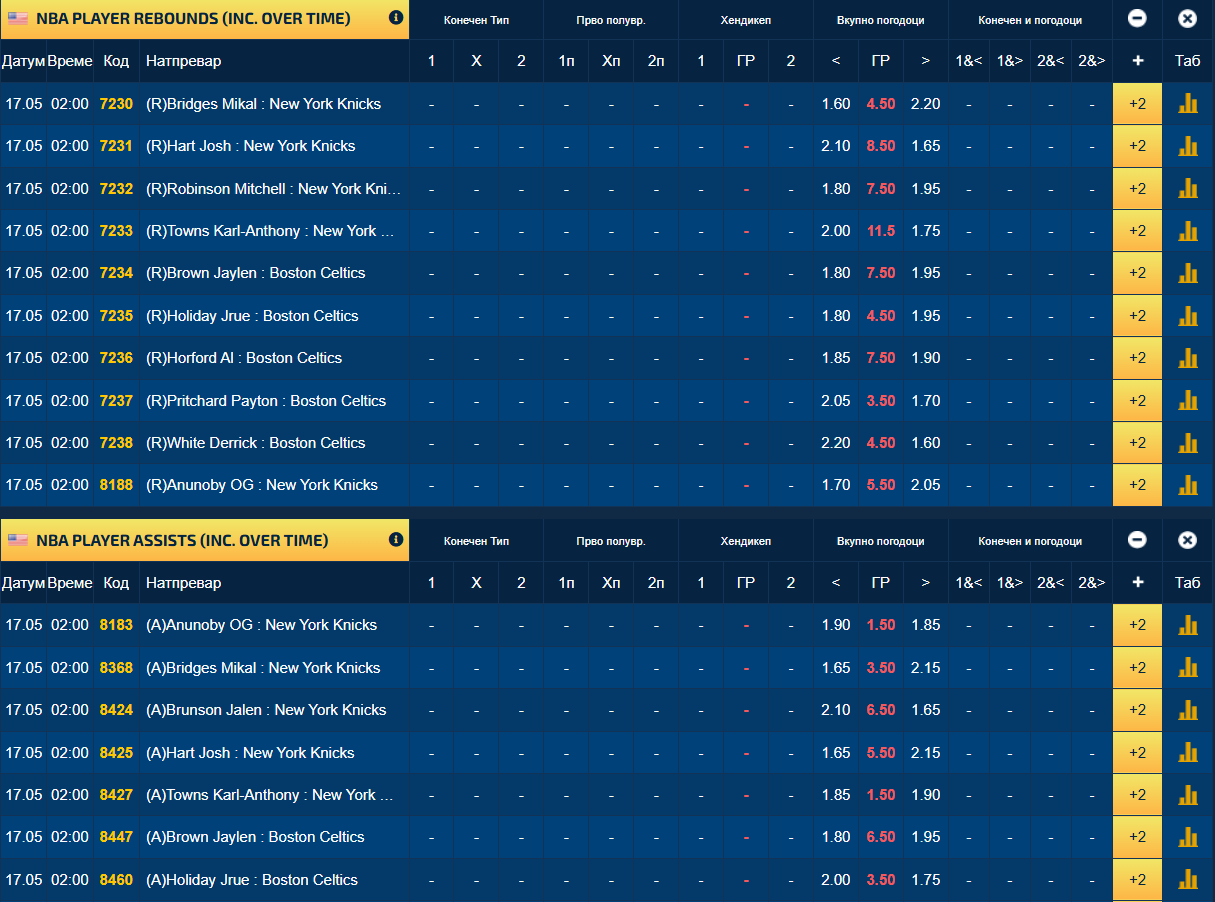Image resolution: width=1215 pixels, height=902 pixels.
Task: Expand +2 more bets for Towns Karl-Anthony rebounds
Action: click(1137, 231)
